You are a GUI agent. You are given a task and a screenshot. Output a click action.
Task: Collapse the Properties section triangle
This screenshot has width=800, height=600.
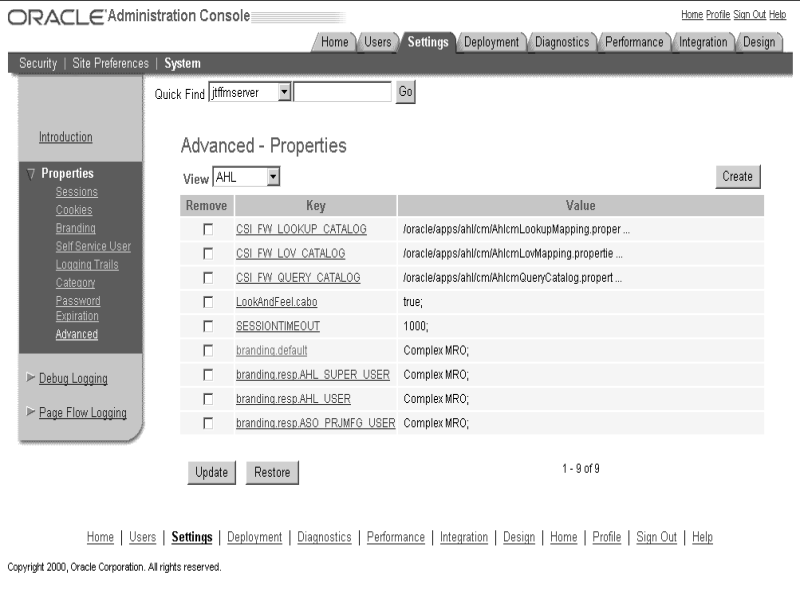tap(31, 174)
